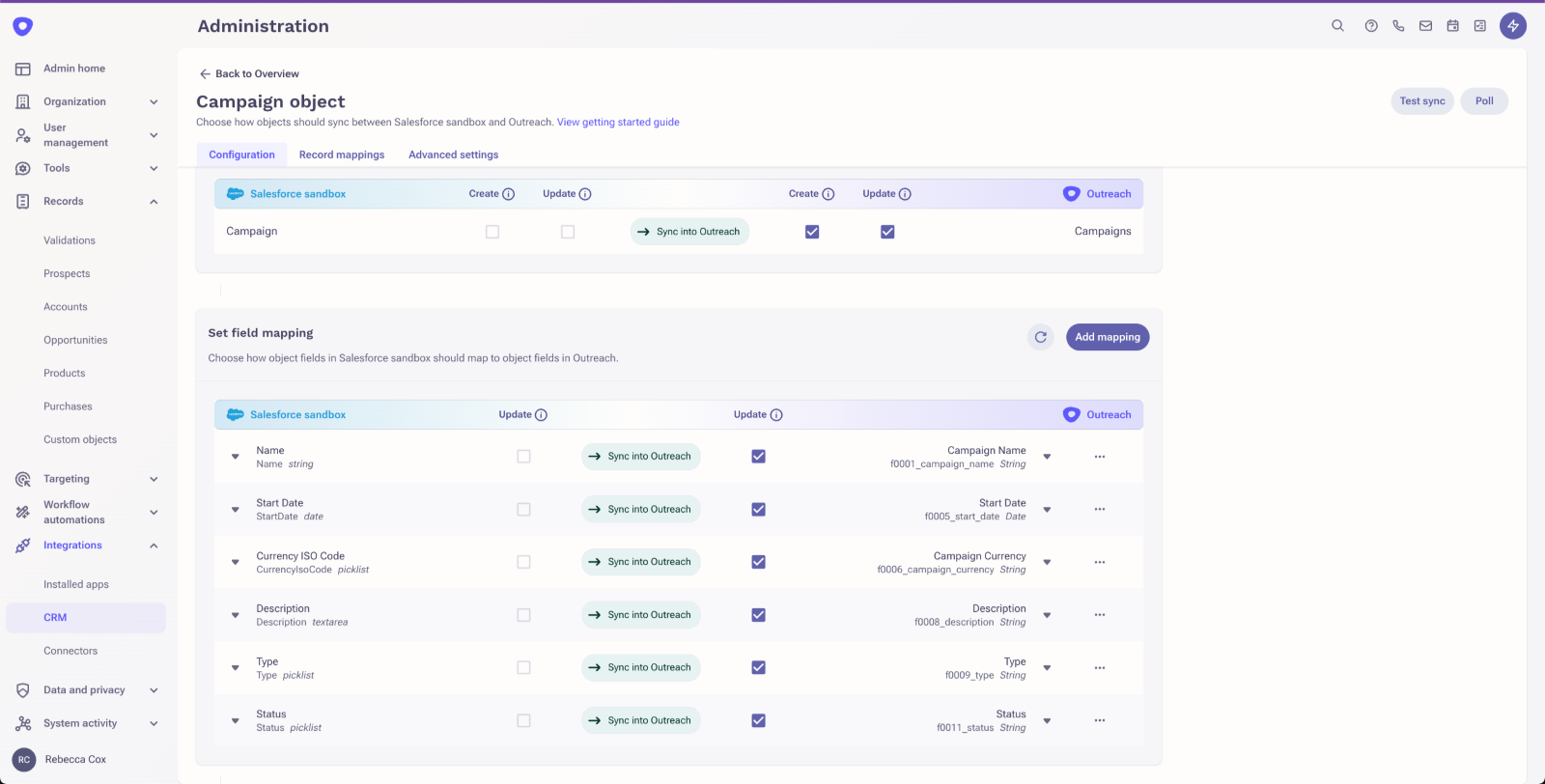
Task: Open more options for Description mapping row
Action: [1100, 615]
